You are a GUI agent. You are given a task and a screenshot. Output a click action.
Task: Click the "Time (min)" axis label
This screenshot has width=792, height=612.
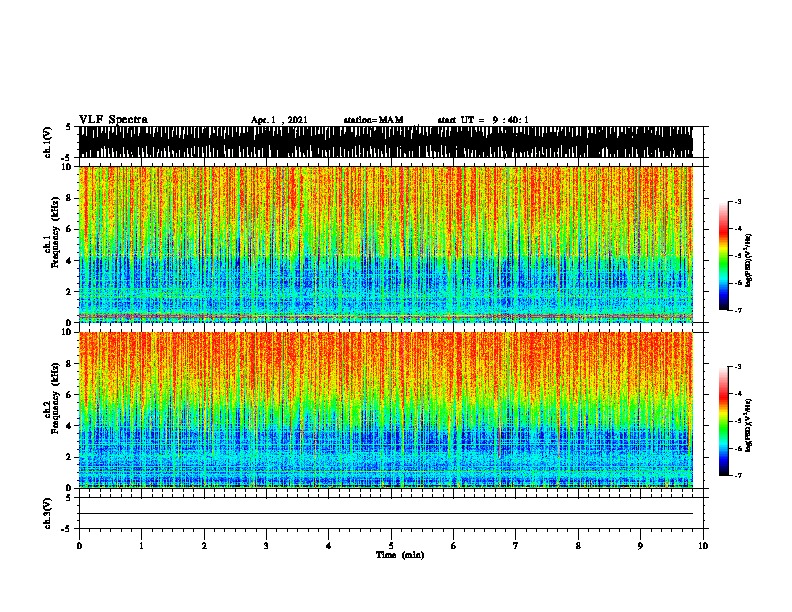pos(400,555)
